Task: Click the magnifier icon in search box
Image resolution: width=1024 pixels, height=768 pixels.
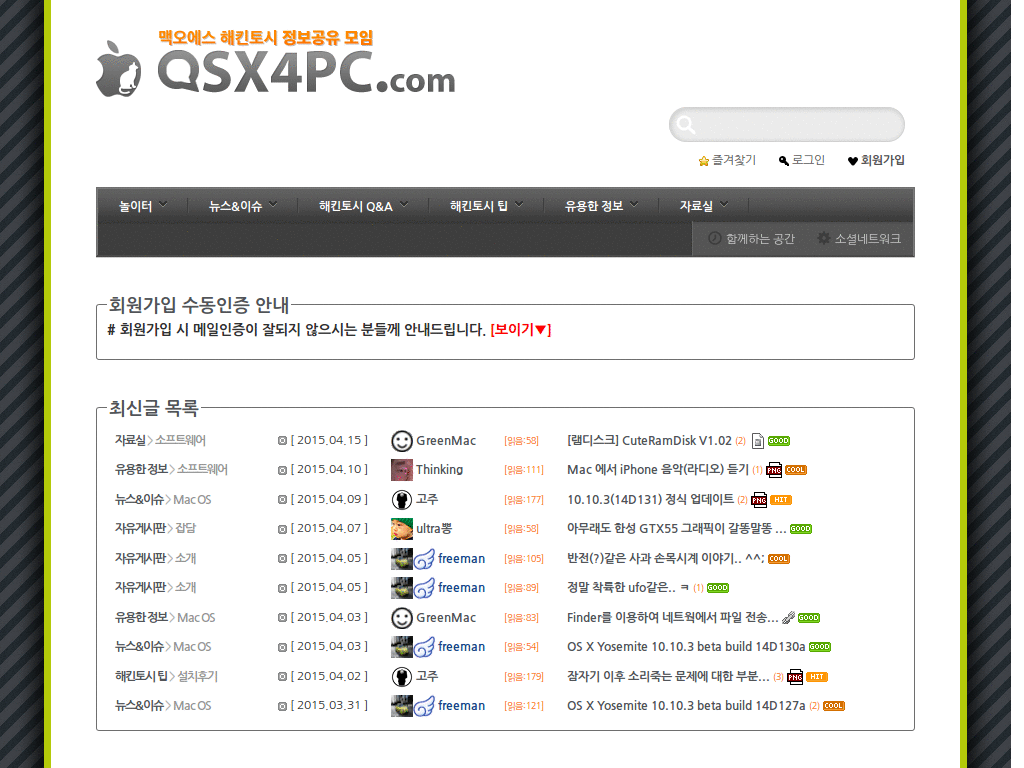Action: [x=686, y=124]
